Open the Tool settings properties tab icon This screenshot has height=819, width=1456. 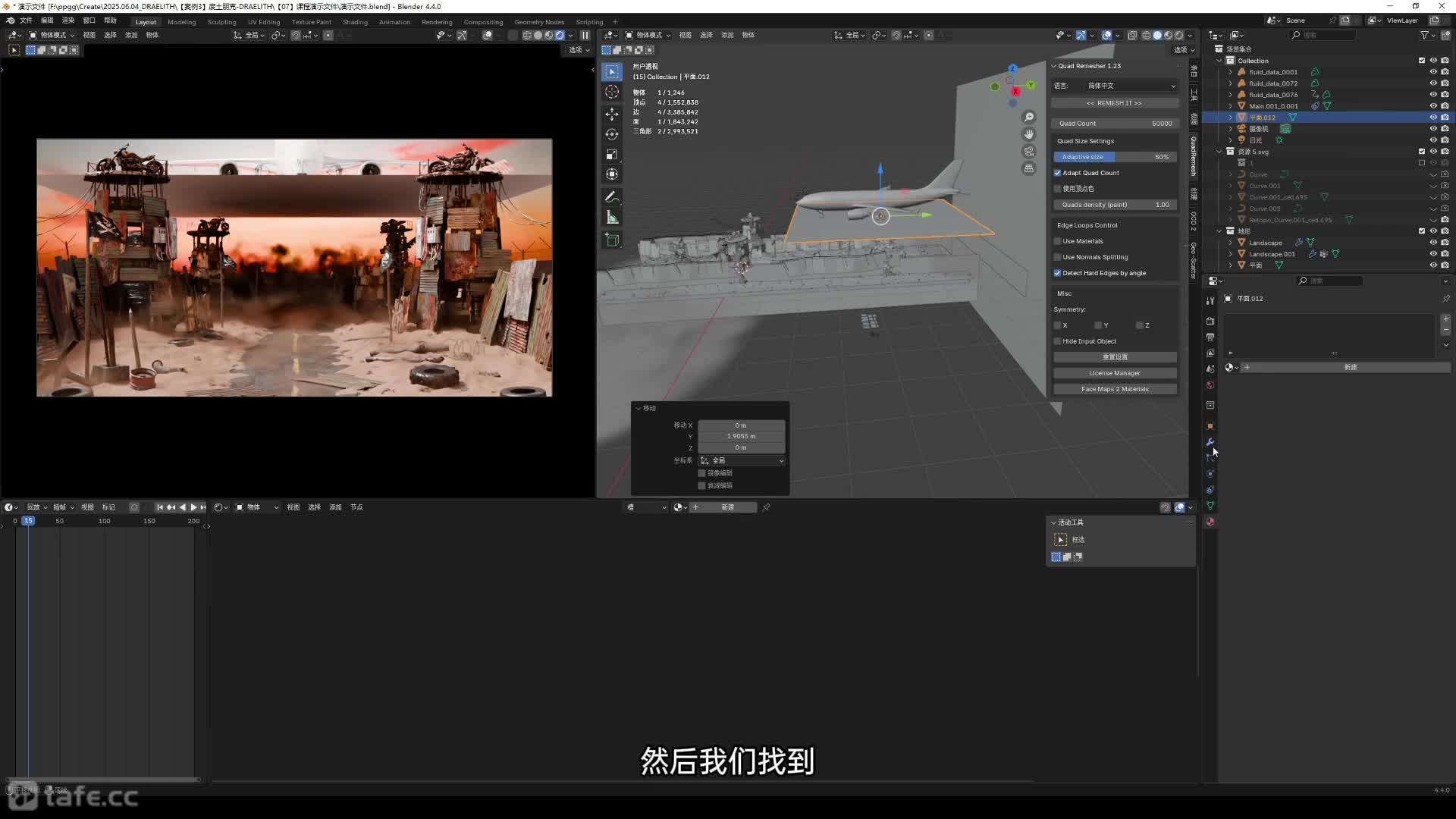pos(1210,300)
